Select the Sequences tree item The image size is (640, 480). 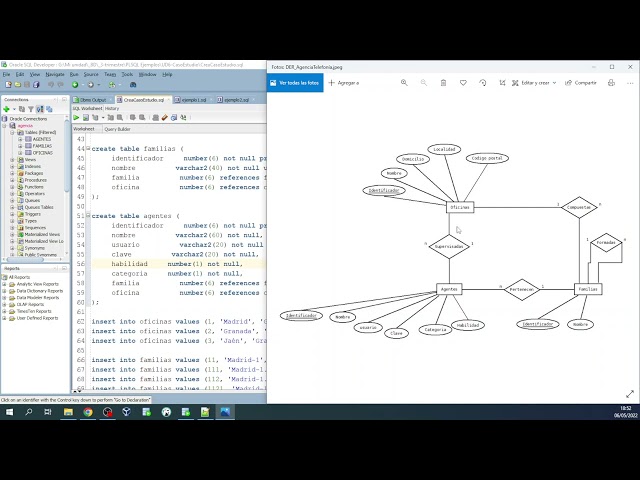pos(35,228)
